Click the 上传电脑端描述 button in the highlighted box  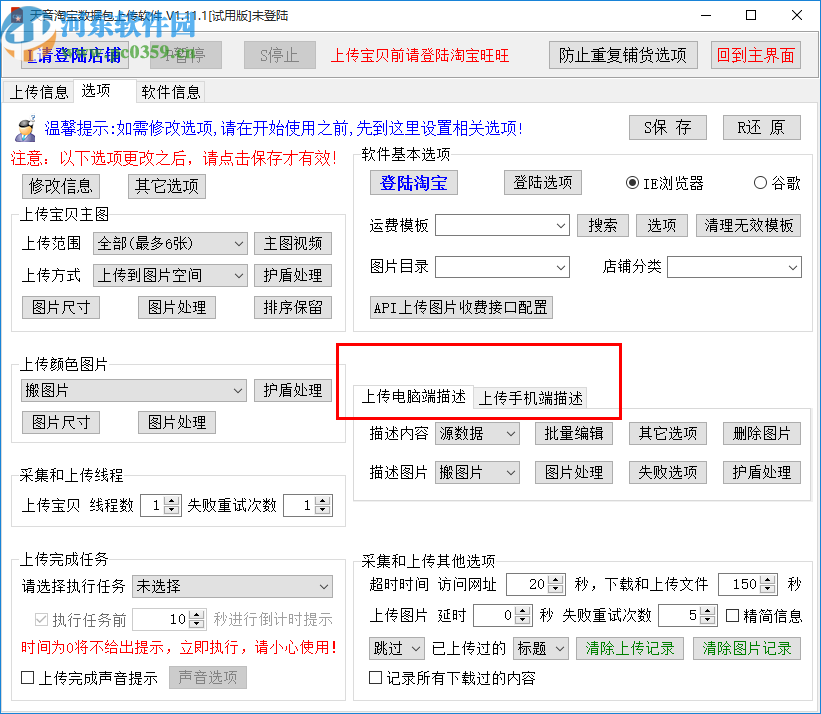415,396
